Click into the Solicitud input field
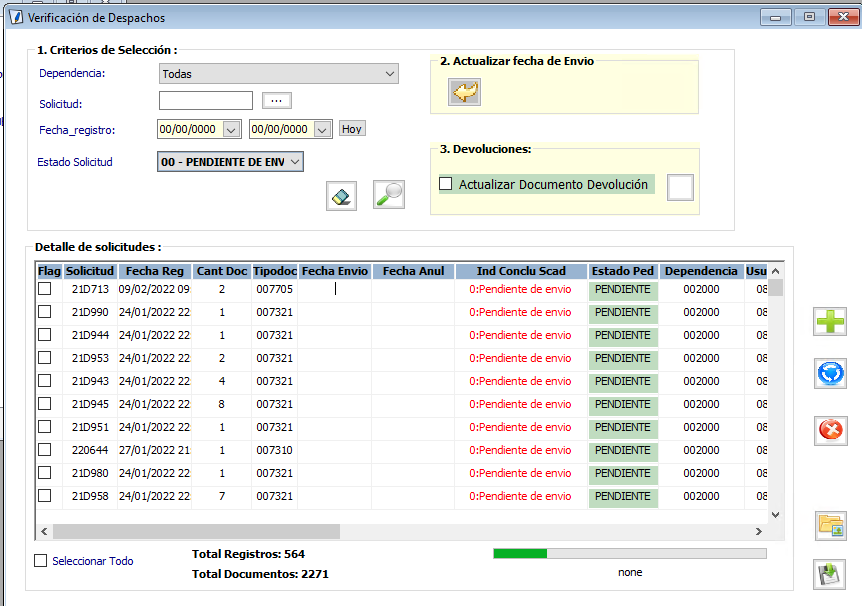862x606 pixels. (x=206, y=101)
